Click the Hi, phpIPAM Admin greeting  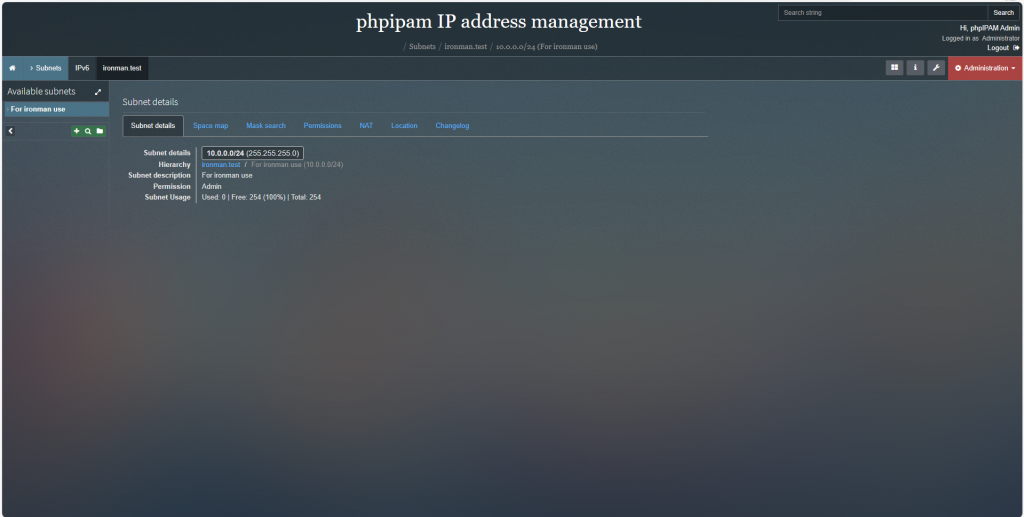coord(989,28)
